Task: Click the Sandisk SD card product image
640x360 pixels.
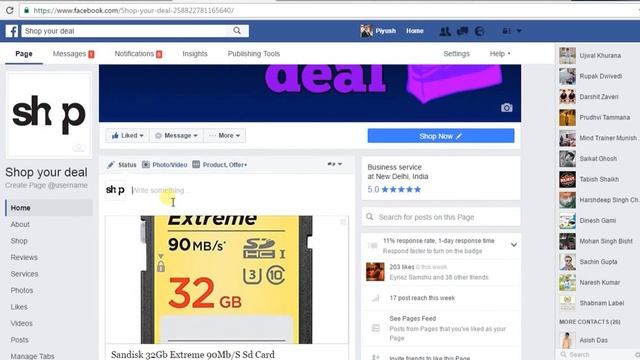Action: pos(227,280)
